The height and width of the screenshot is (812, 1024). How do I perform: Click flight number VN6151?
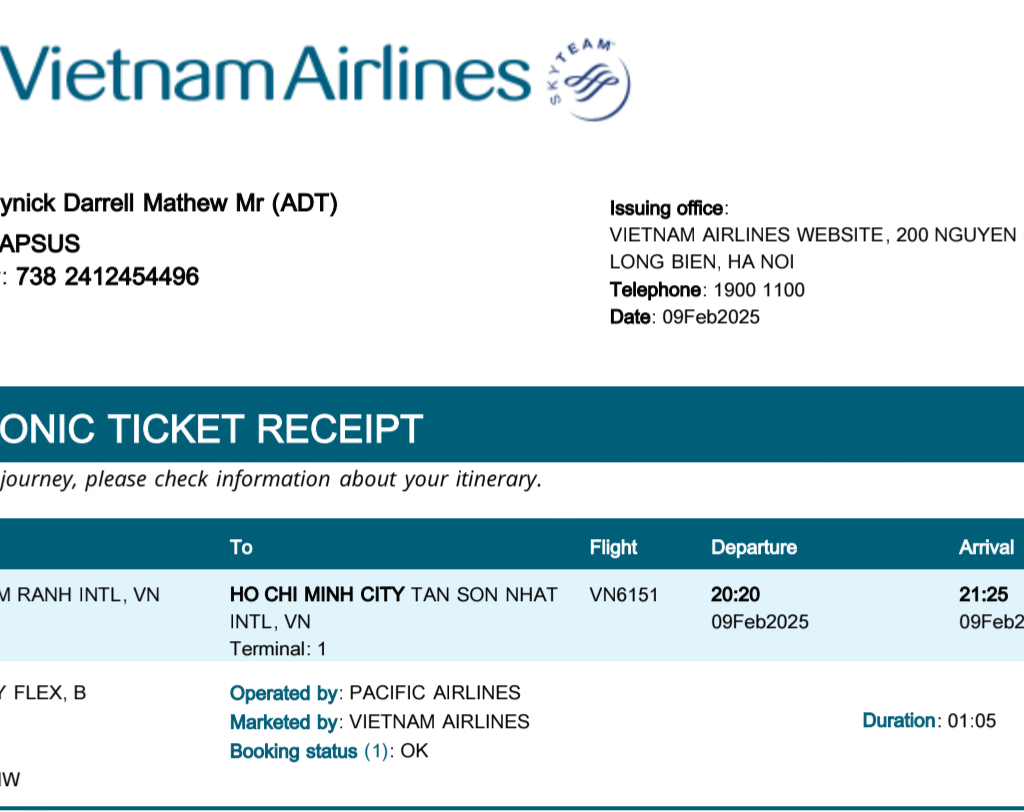(x=624, y=595)
